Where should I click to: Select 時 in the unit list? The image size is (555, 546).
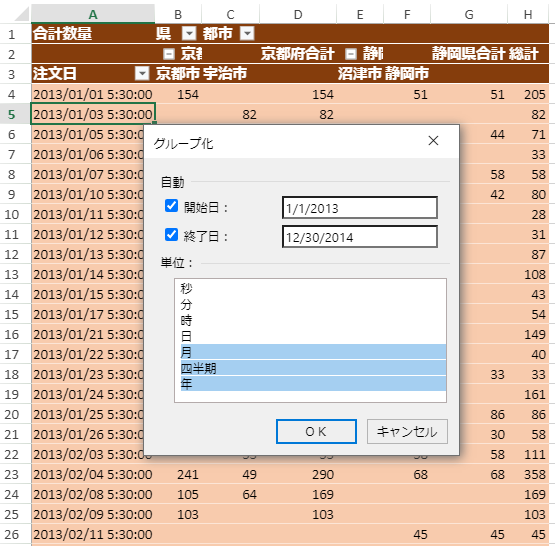[313, 320]
